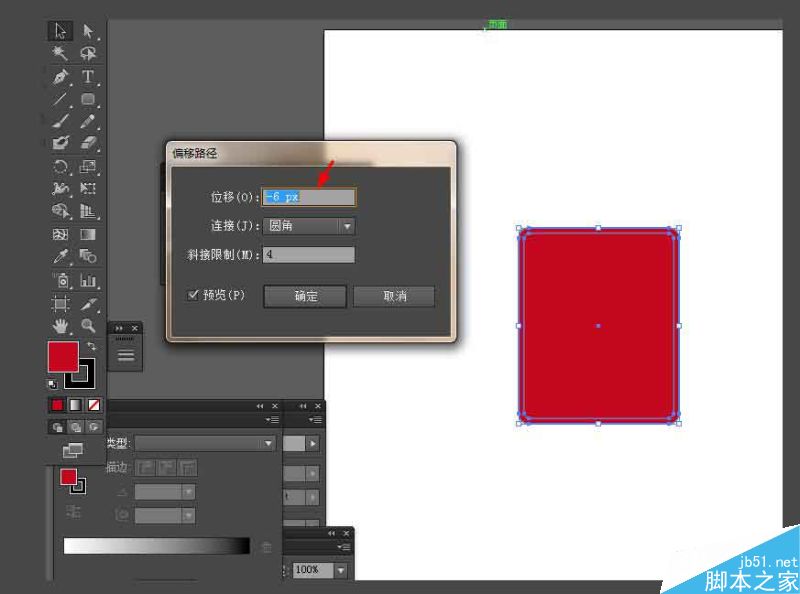Click the black-to-white gradient slider bar
The width and height of the screenshot is (800, 594).
157,546
